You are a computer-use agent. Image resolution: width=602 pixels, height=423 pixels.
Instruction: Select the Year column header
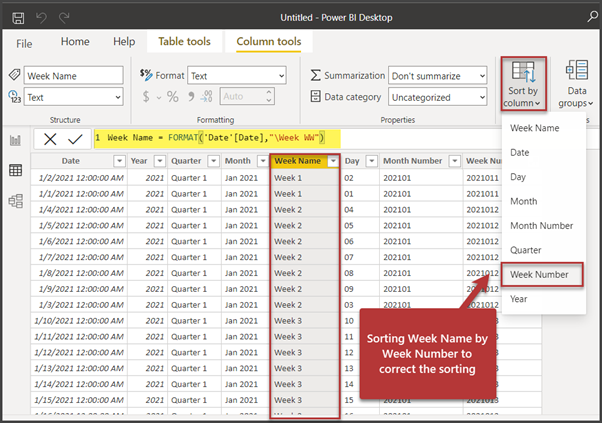pyautogui.click(x=139, y=161)
